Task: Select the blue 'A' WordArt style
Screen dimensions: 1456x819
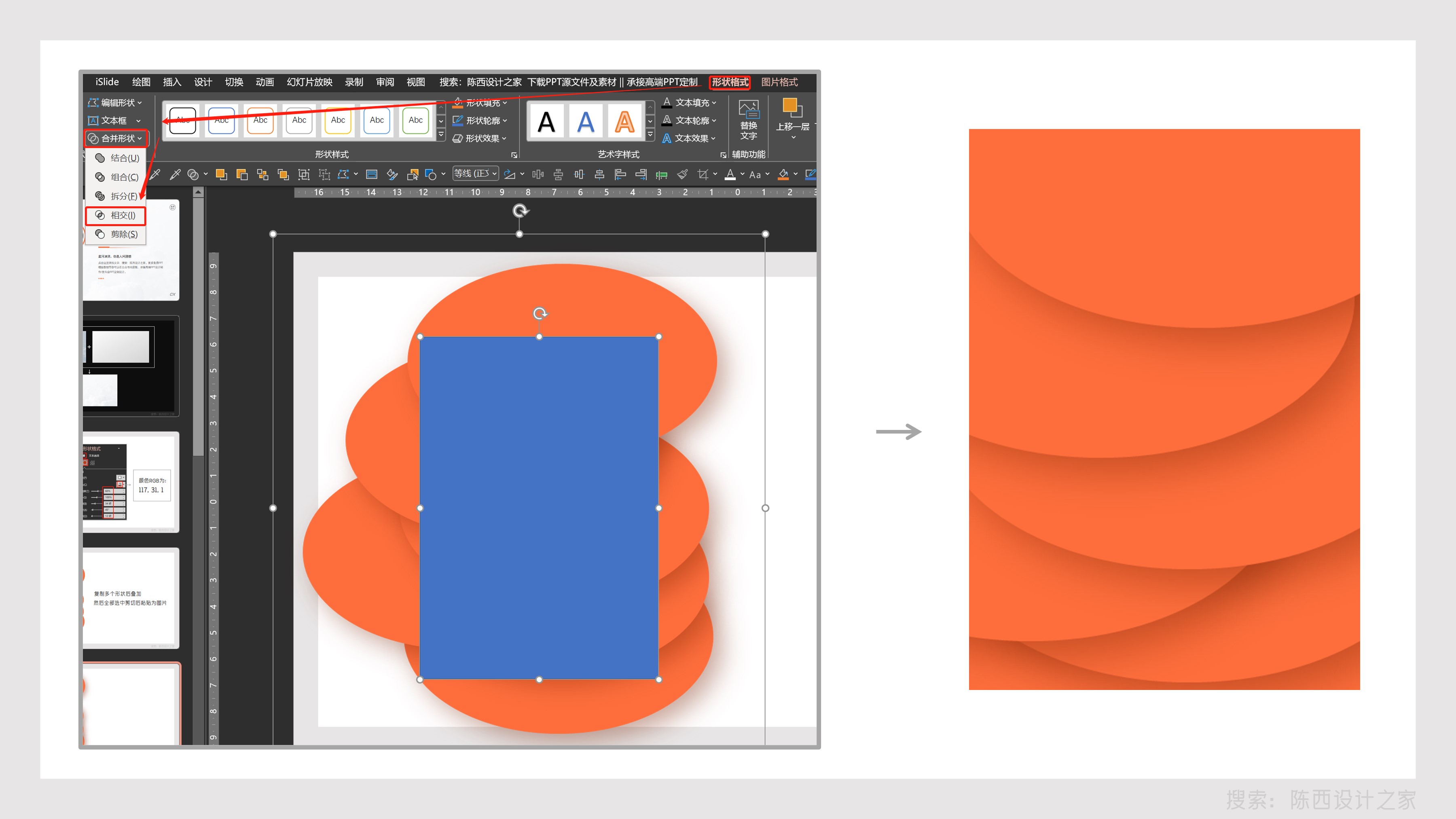Action: click(586, 121)
